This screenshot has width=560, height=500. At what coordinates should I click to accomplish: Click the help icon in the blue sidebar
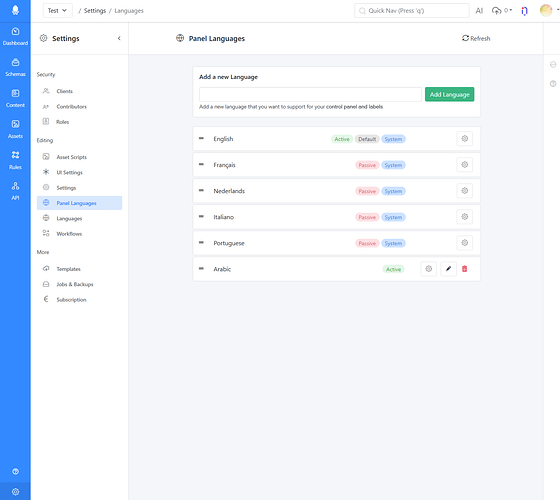tap(15, 471)
